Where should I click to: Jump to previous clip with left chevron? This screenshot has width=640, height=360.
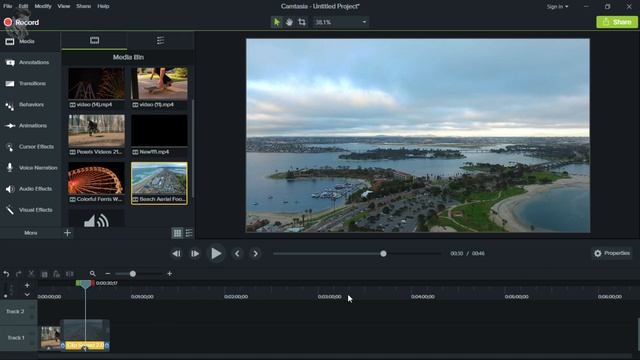tap(237, 253)
